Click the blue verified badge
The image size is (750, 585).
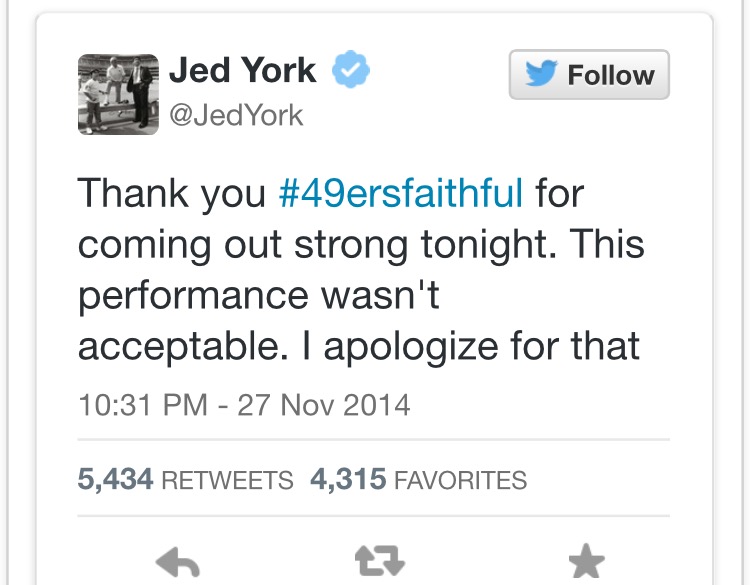click(x=351, y=72)
